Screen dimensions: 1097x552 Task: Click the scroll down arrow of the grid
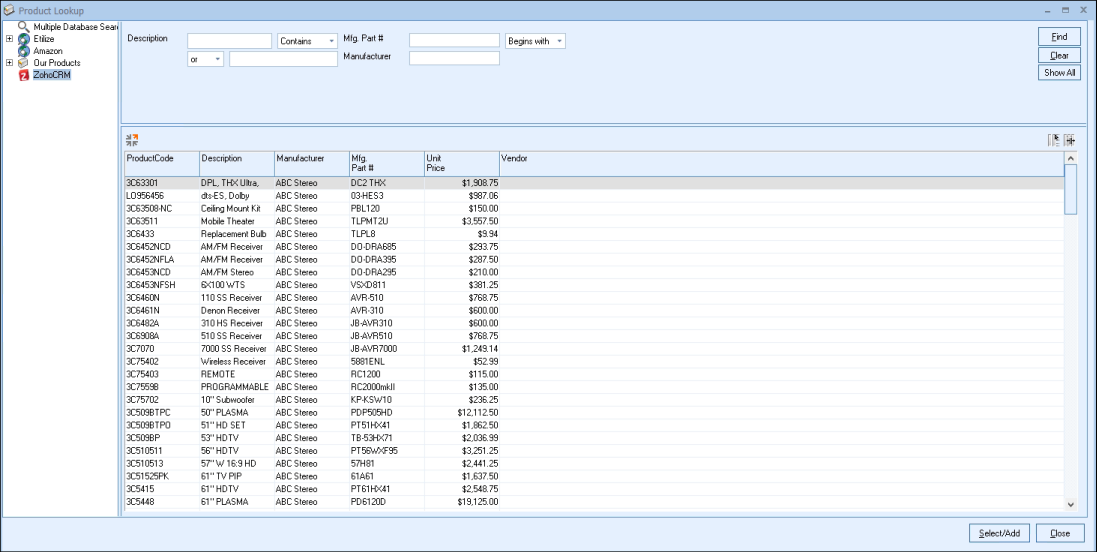(1071, 505)
